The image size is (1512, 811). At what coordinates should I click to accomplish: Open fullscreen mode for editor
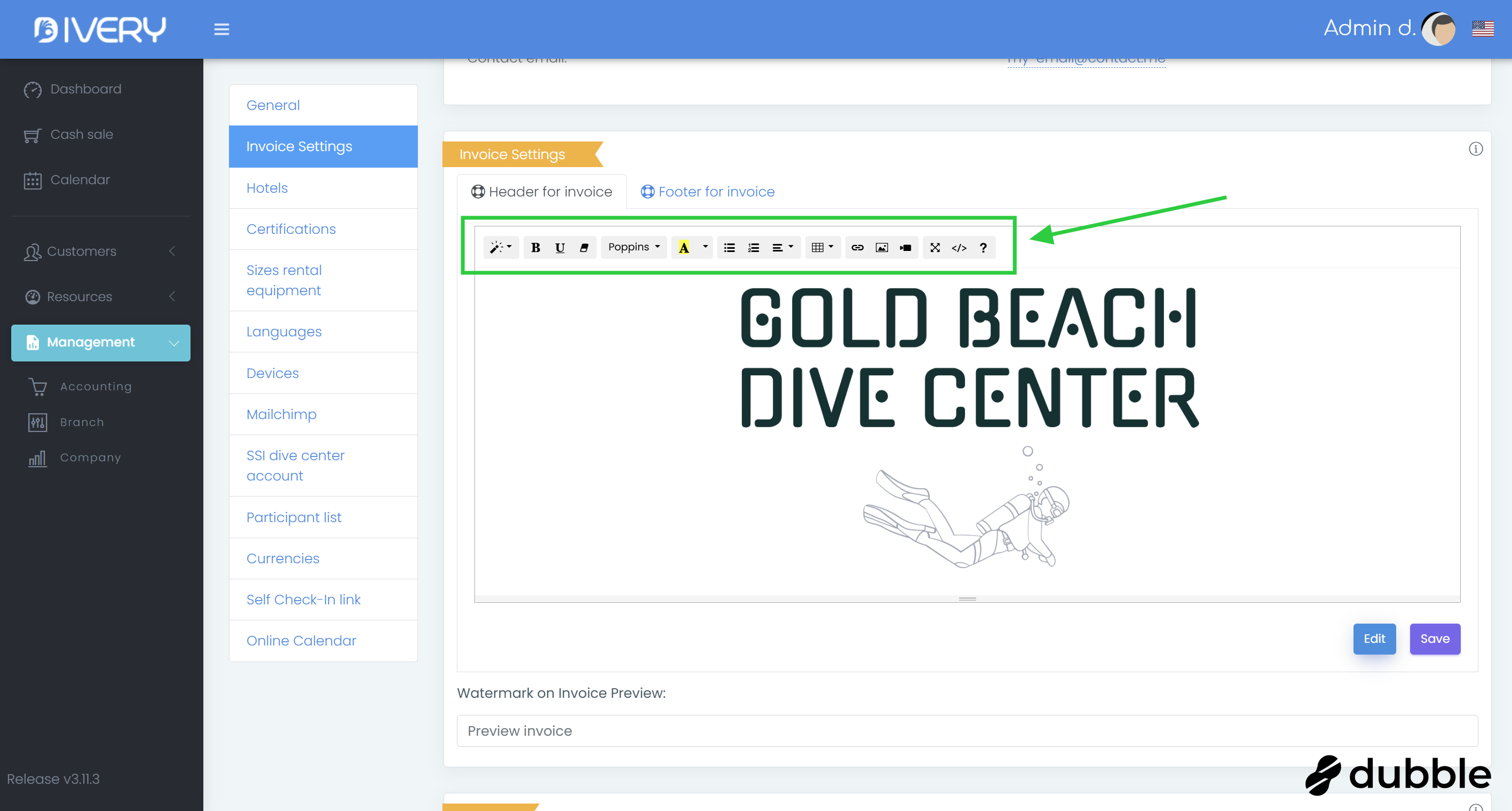pos(935,247)
